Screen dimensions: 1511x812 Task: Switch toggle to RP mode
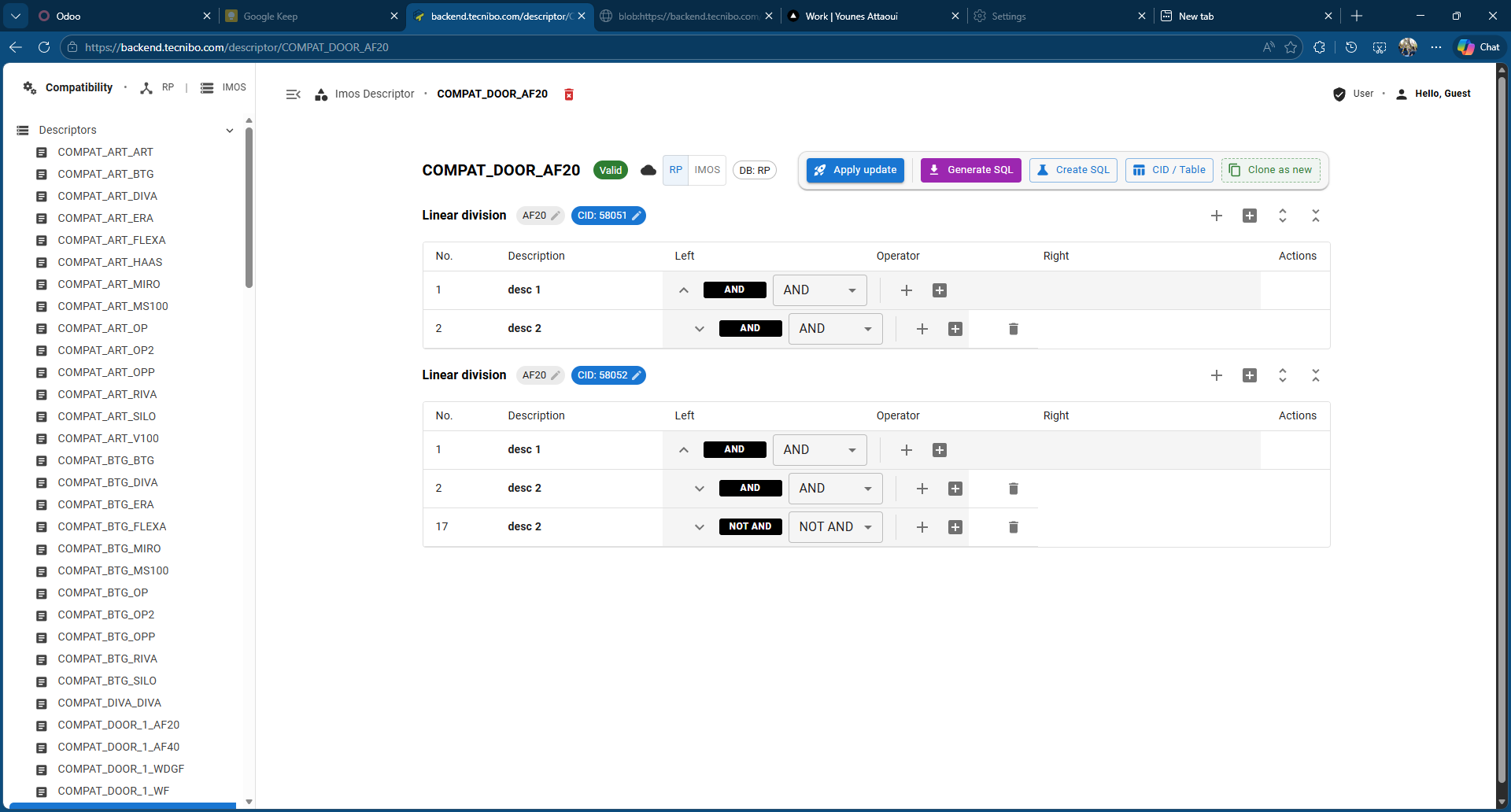point(676,170)
